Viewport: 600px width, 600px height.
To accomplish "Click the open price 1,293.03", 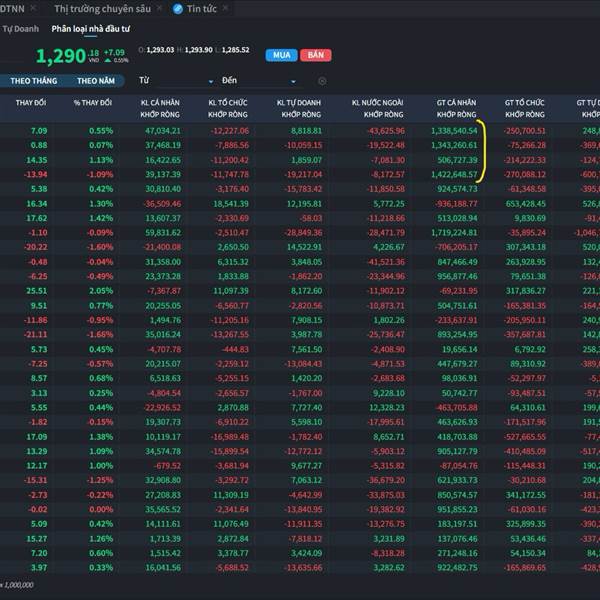I will point(160,50).
